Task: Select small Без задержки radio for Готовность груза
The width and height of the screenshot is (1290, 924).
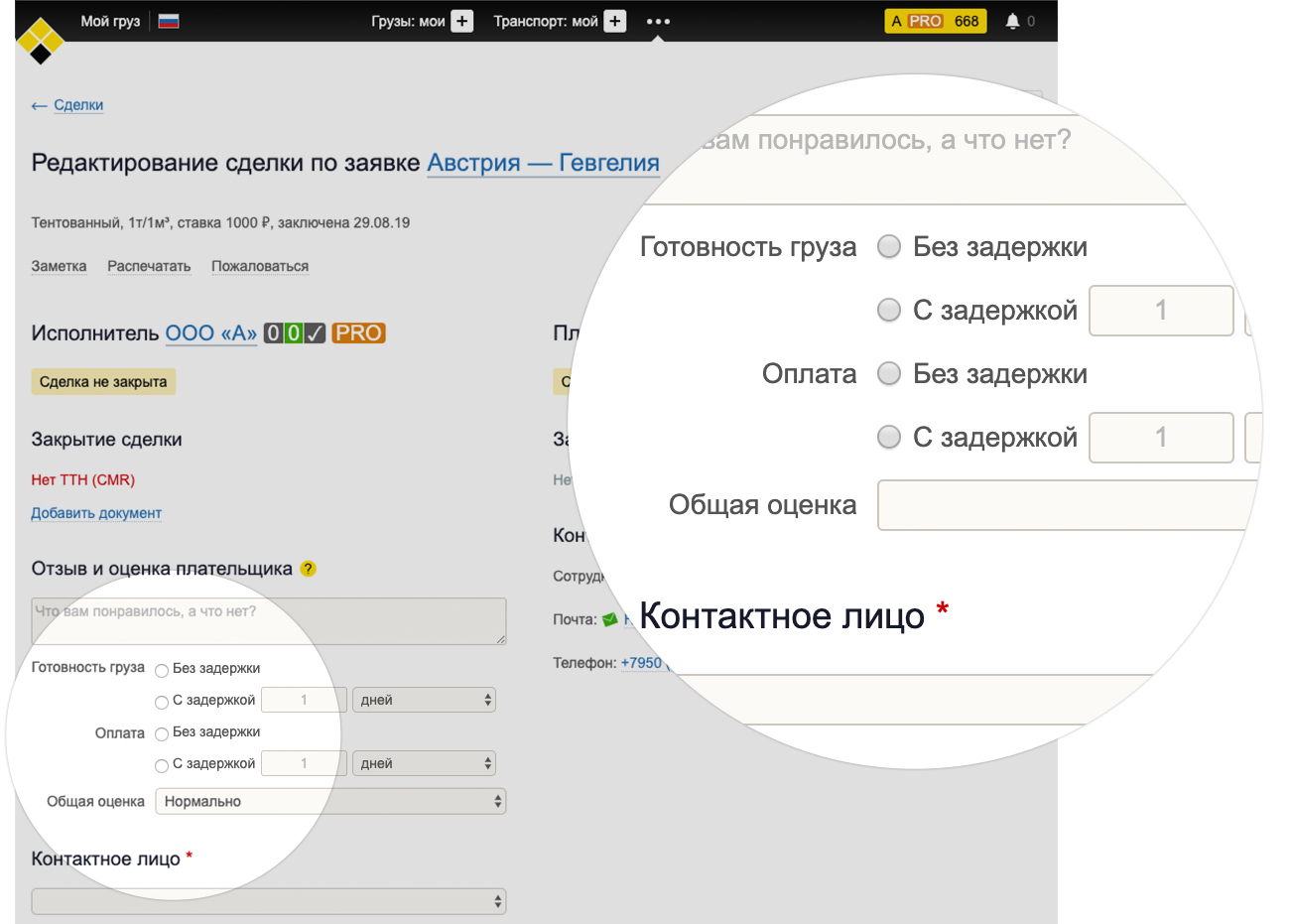Action: coord(162,670)
